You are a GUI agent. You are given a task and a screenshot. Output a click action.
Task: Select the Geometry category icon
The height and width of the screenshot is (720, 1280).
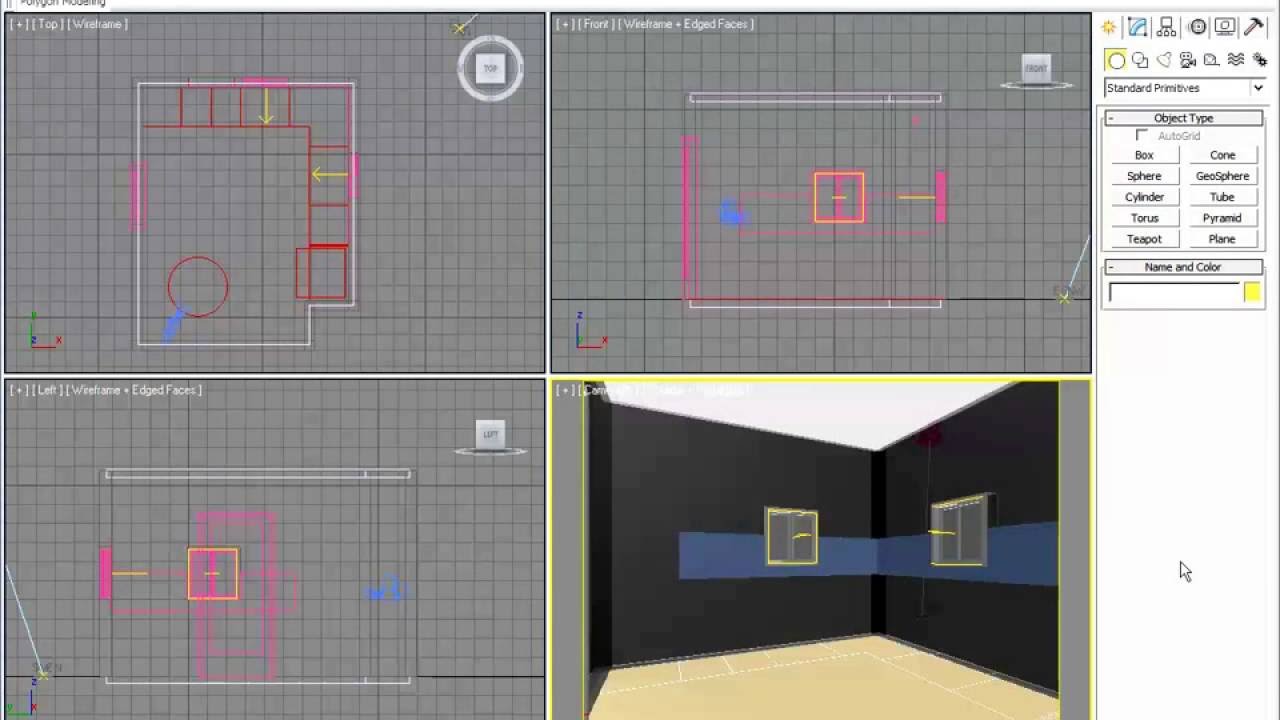[x=1116, y=61]
